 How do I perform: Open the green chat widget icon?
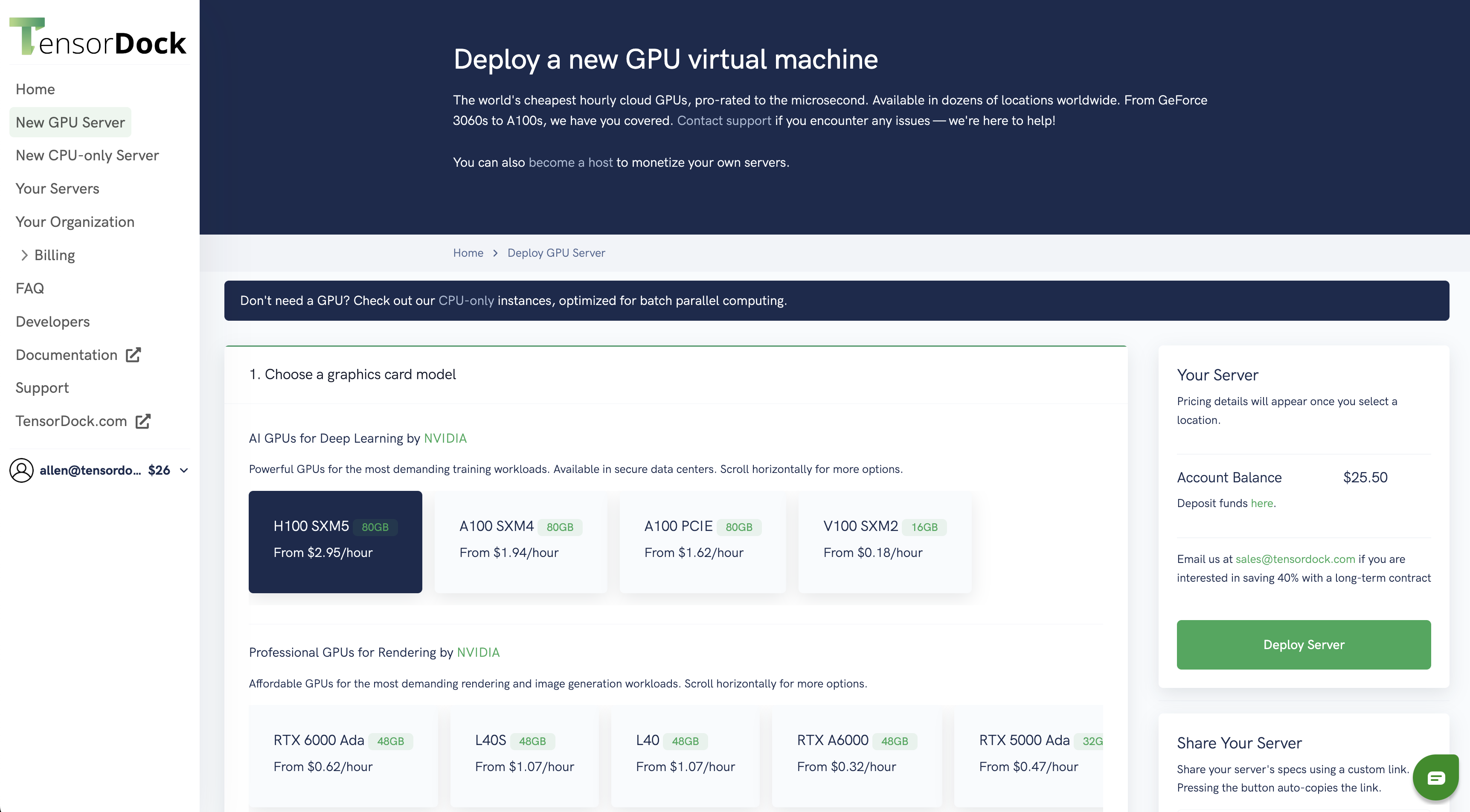1436,777
